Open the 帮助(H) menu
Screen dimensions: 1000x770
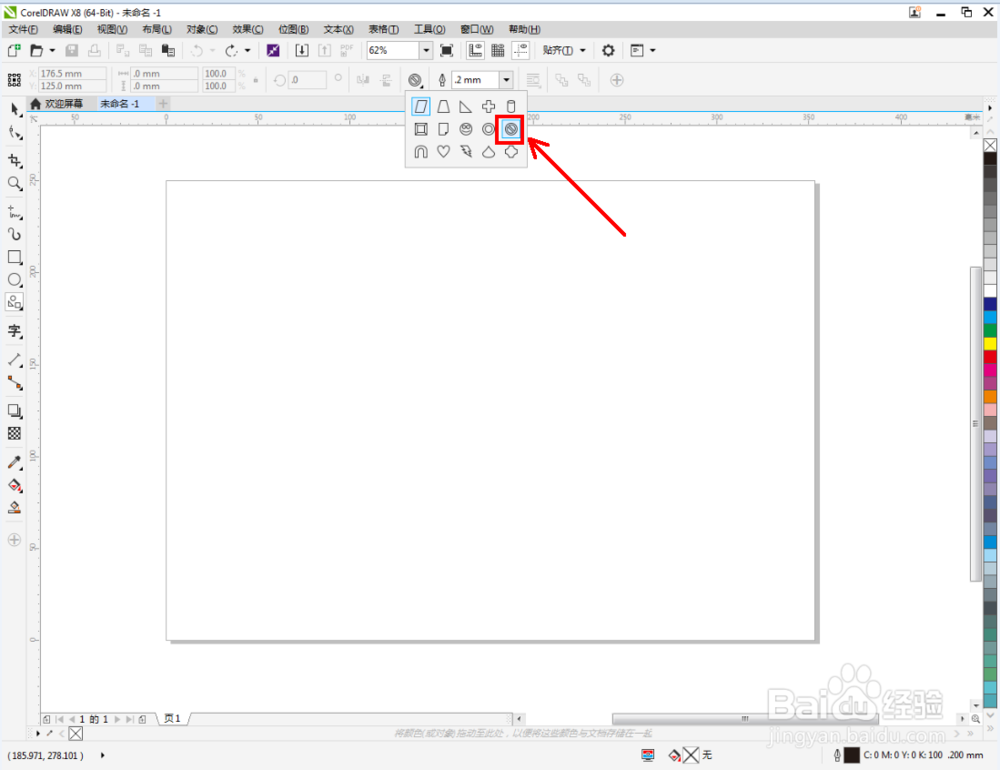(524, 29)
